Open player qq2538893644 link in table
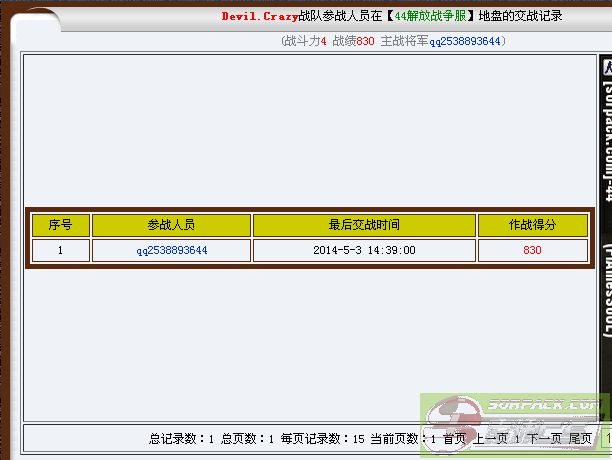The width and height of the screenshot is (612, 460). [171, 250]
